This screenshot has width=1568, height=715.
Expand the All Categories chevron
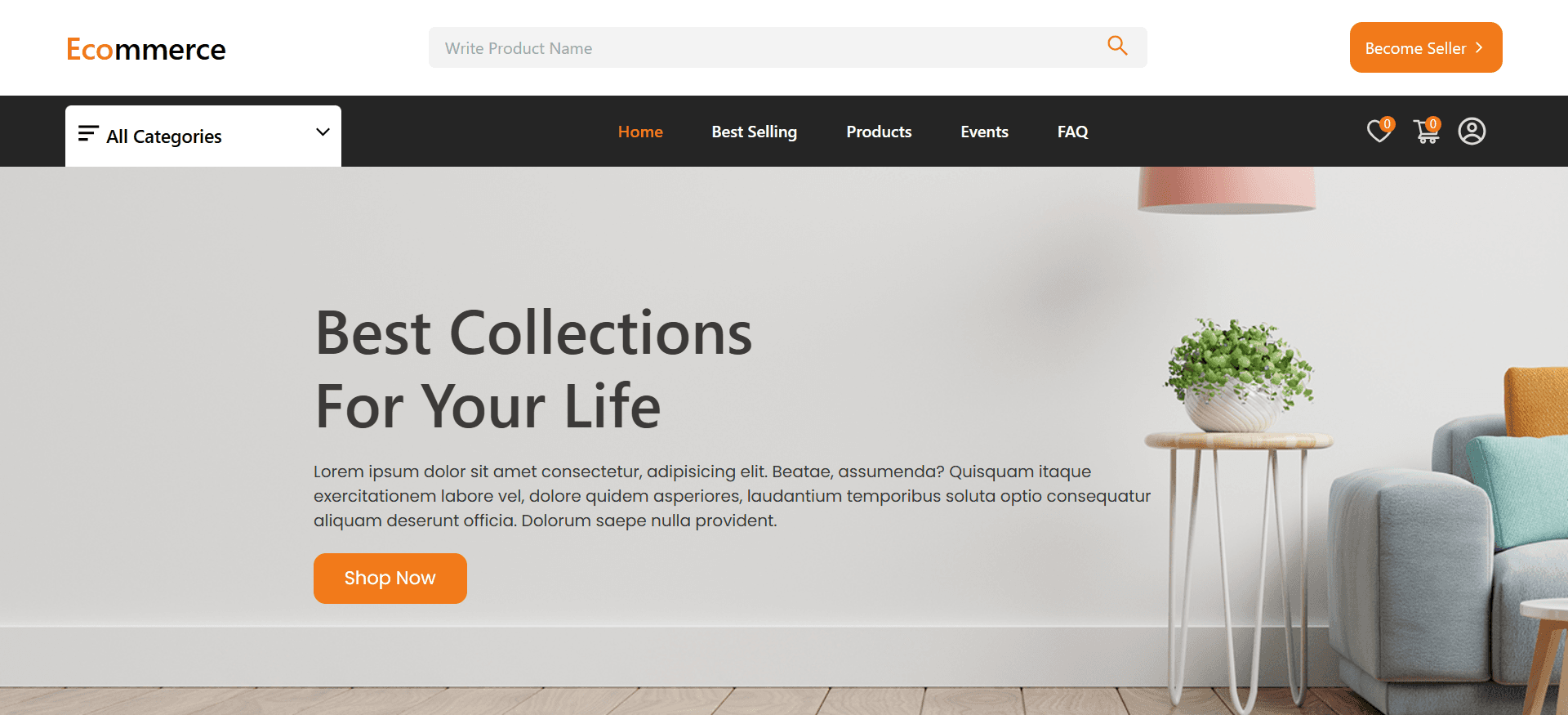323,132
